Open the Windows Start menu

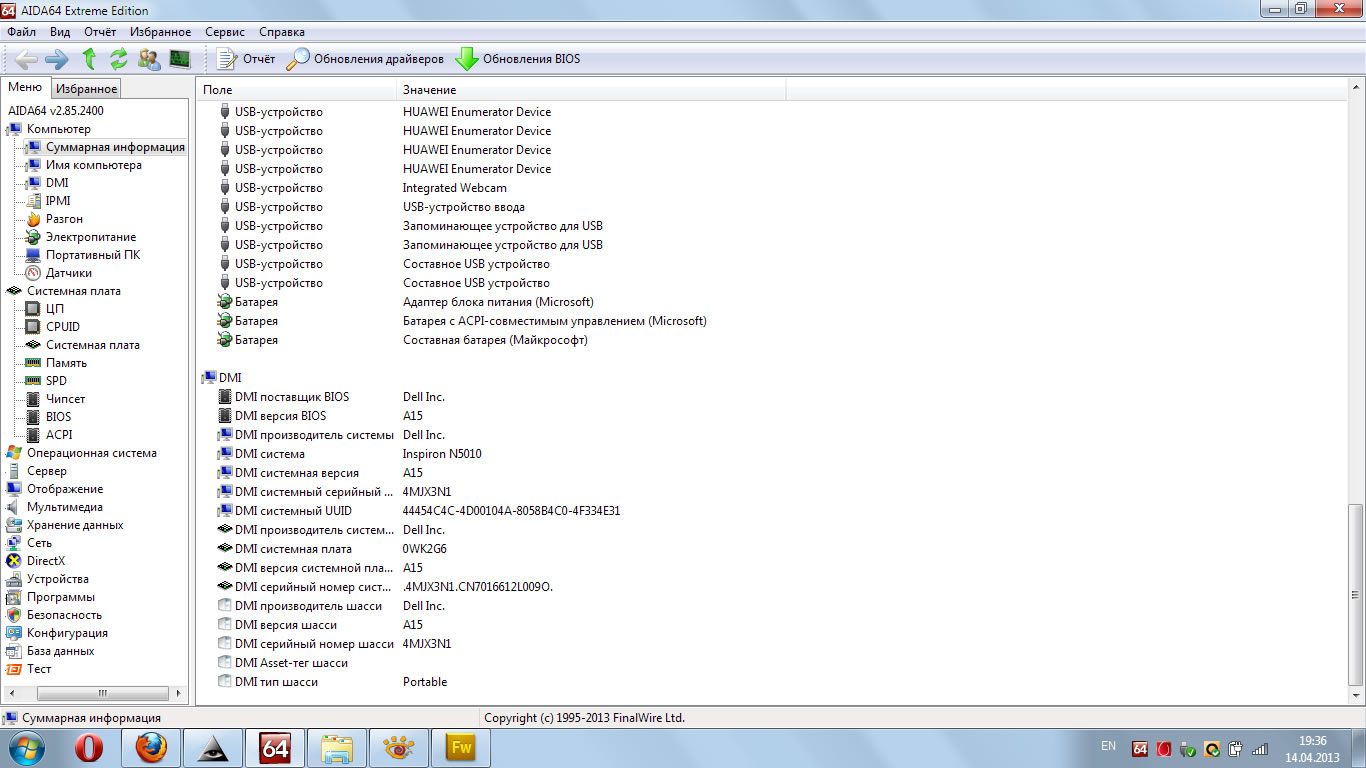[27, 747]
